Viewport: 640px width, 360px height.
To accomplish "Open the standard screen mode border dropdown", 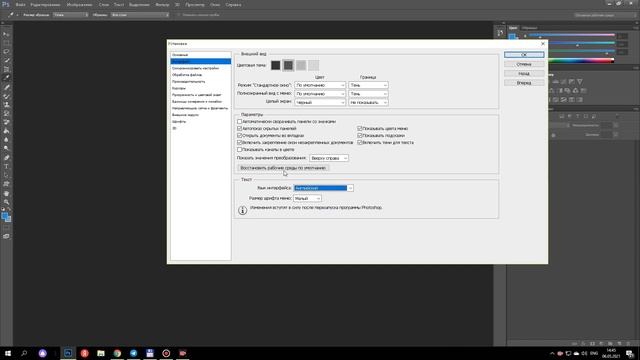I will pos(368,85).
